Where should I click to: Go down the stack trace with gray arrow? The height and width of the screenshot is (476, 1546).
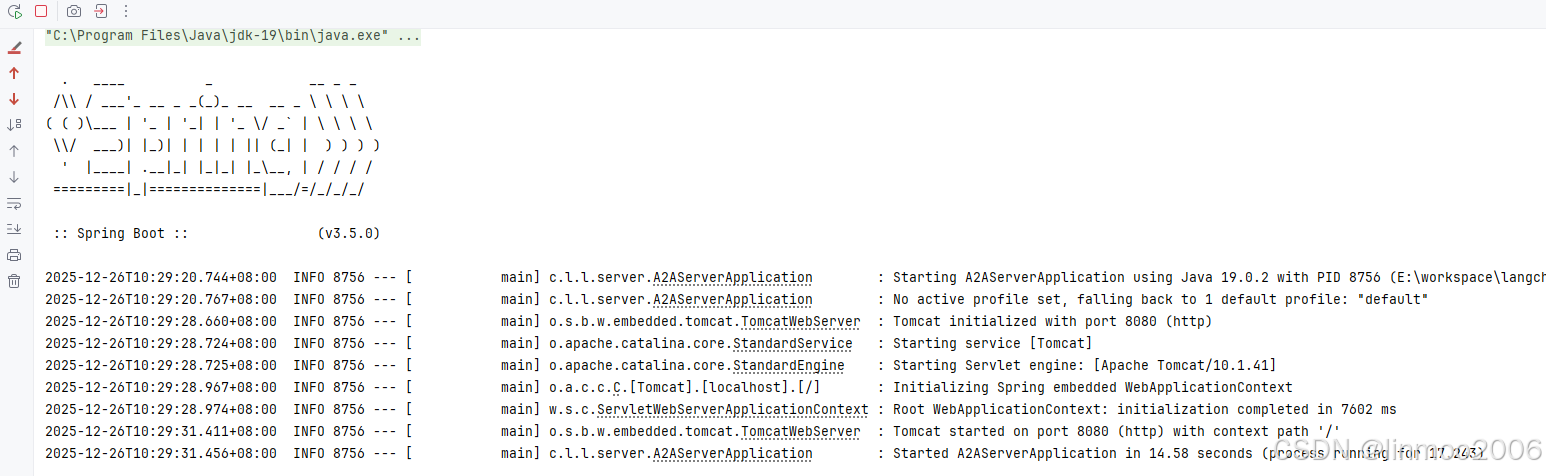[14, 177]
